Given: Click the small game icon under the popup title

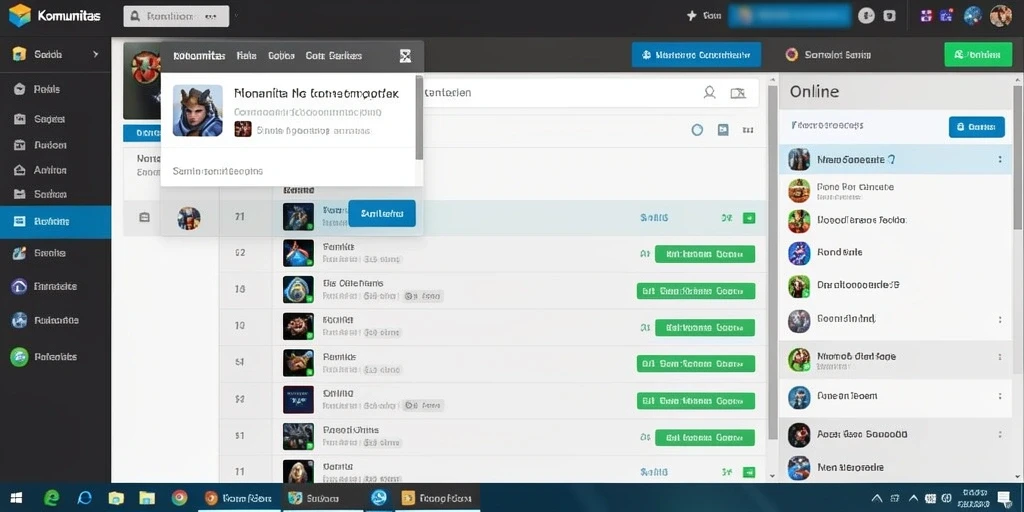Looking at the screenshot, I should pyautogui.click(x=242, y=129).
